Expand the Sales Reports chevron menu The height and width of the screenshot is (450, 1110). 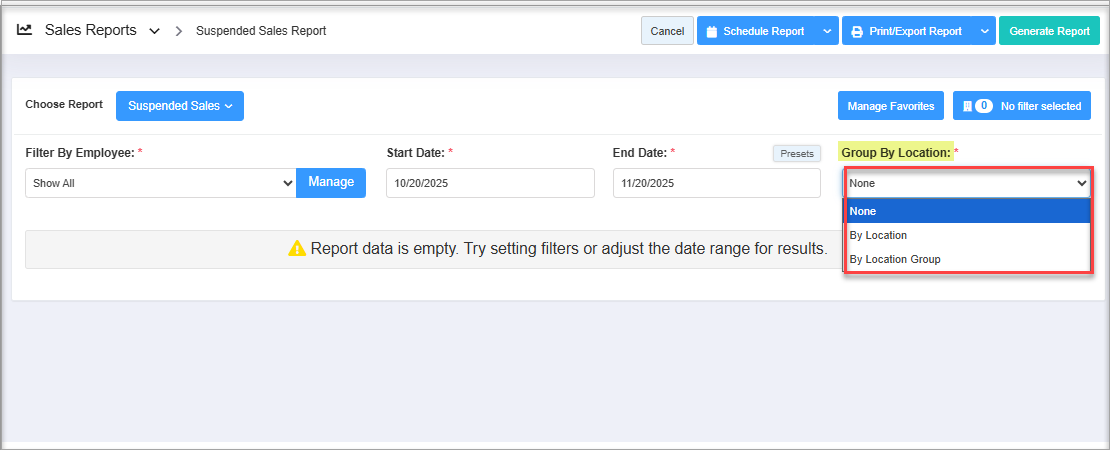point(154,31)
